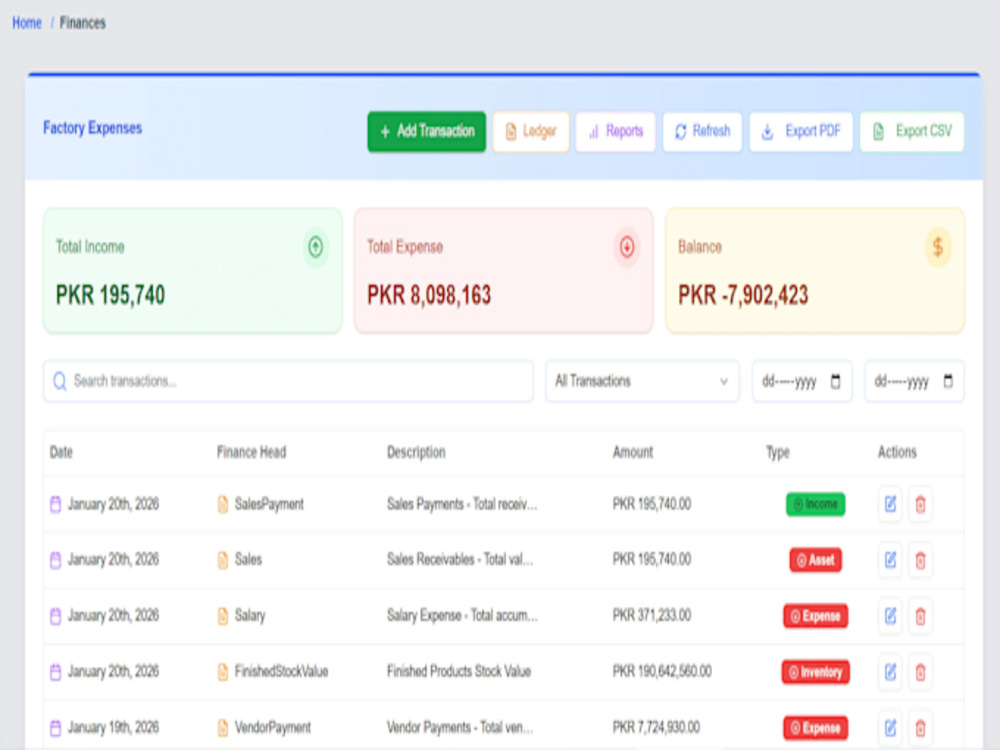Select the amount PKR 190,642,560.00

[x=662, y=672]
